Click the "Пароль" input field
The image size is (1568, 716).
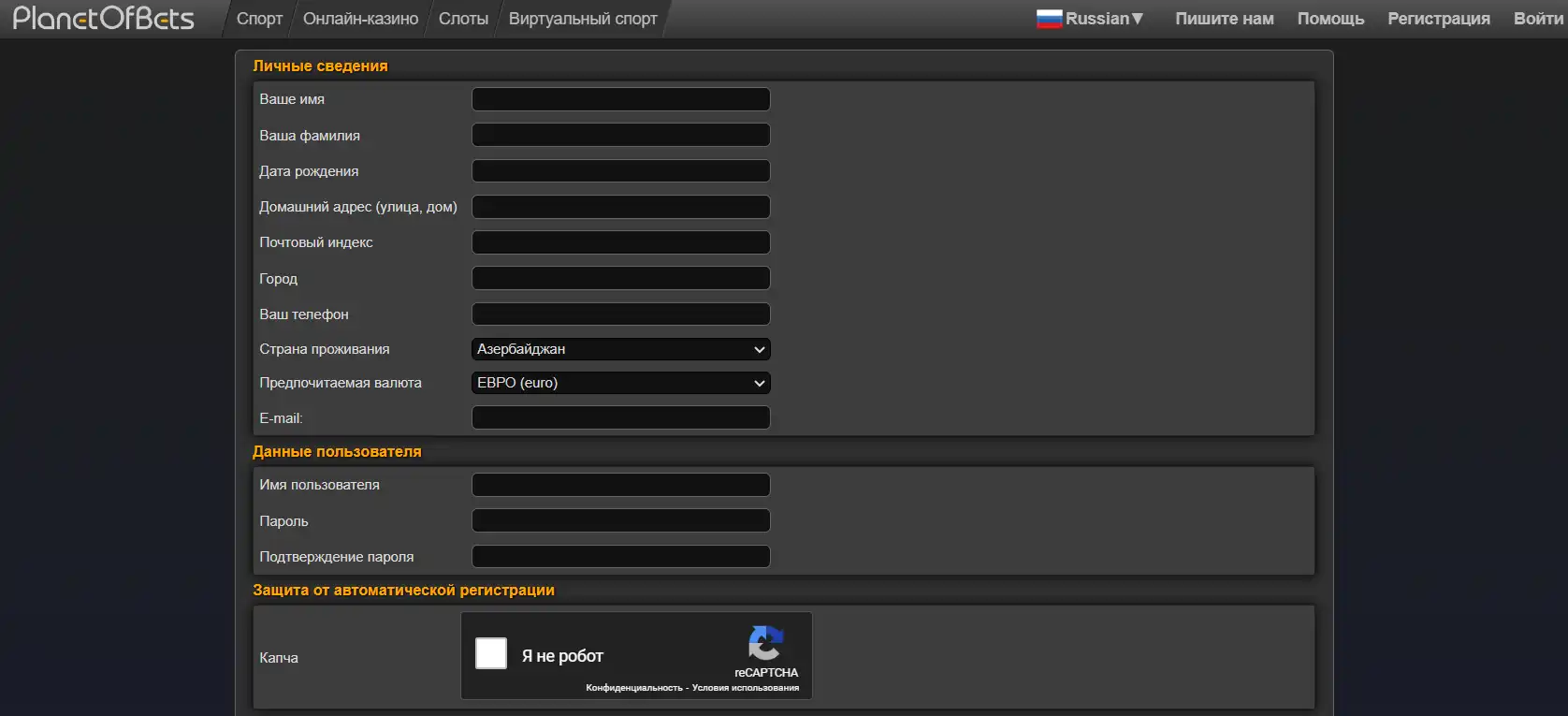(621, 520)
